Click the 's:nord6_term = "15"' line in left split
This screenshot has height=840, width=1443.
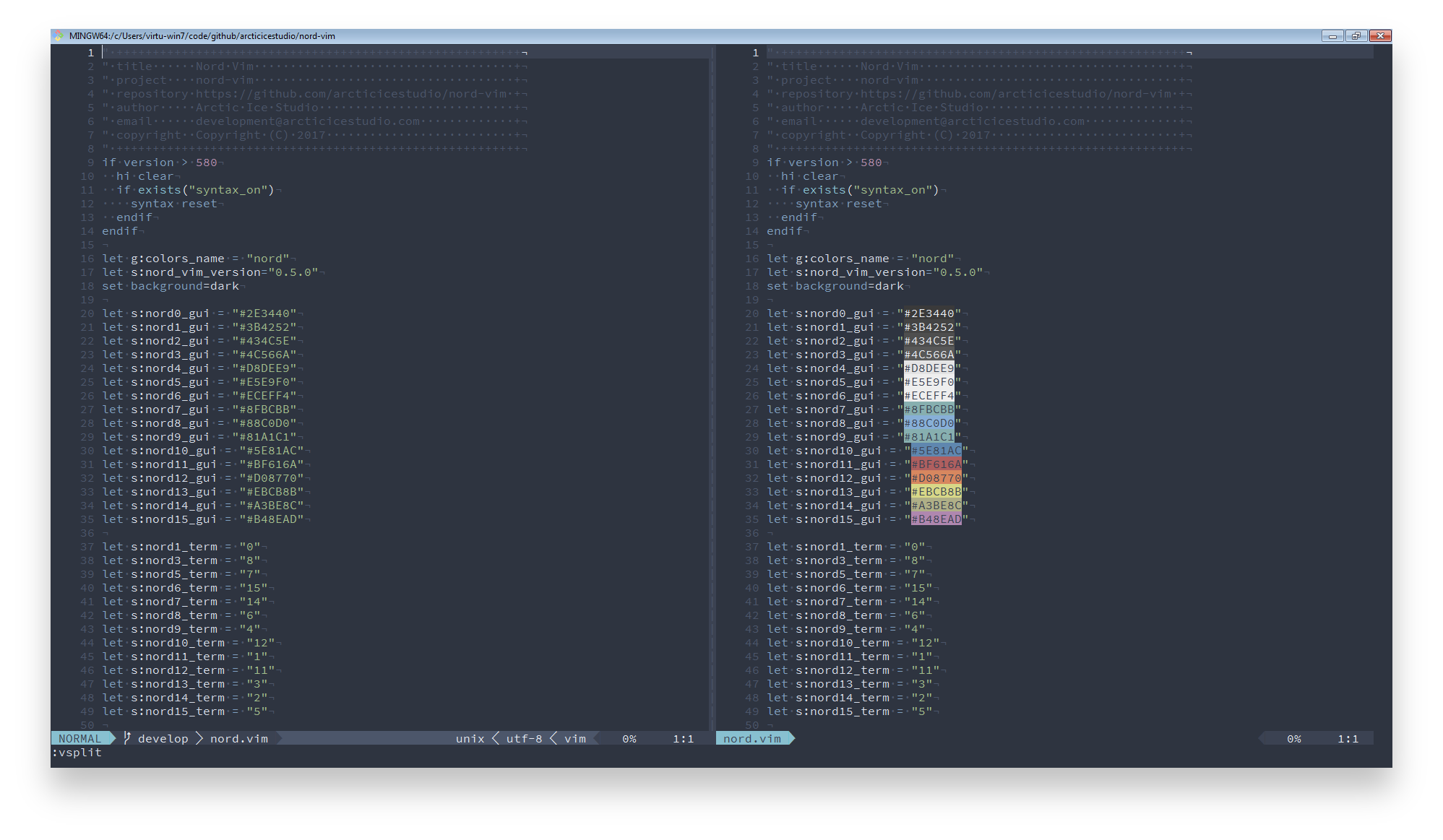185,588
